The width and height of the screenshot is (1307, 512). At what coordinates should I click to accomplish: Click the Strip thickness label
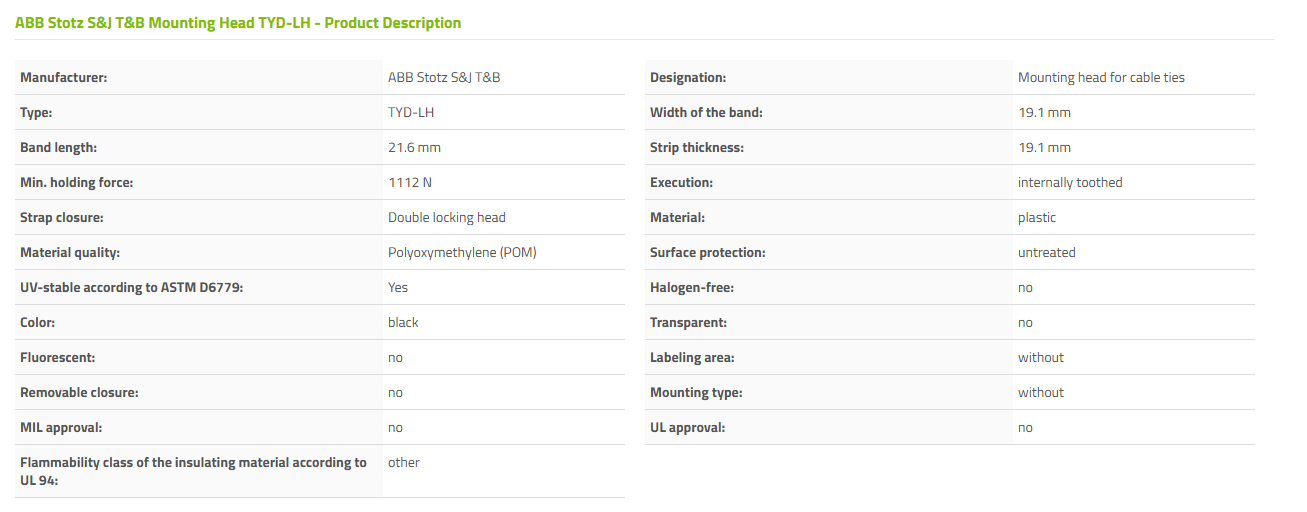click(697, 147)
